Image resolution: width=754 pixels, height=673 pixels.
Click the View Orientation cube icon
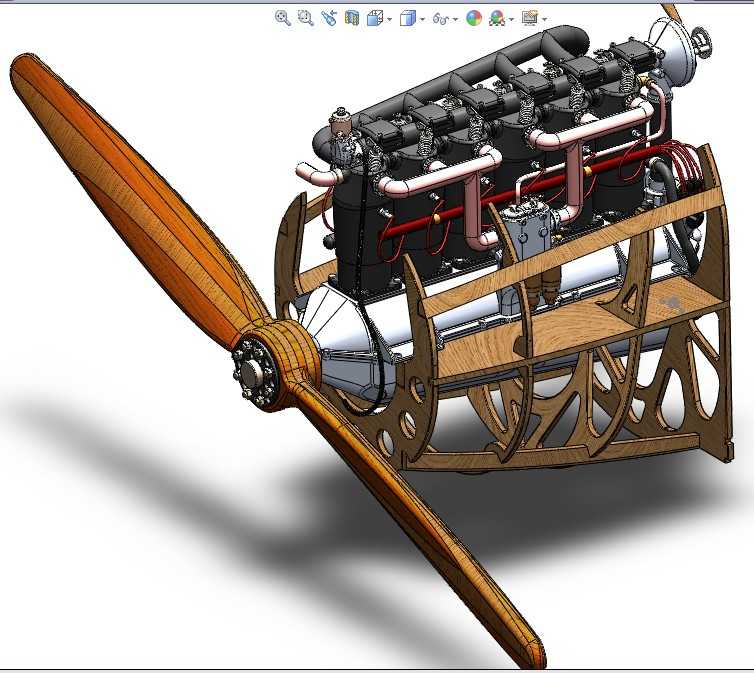[375, 18]
